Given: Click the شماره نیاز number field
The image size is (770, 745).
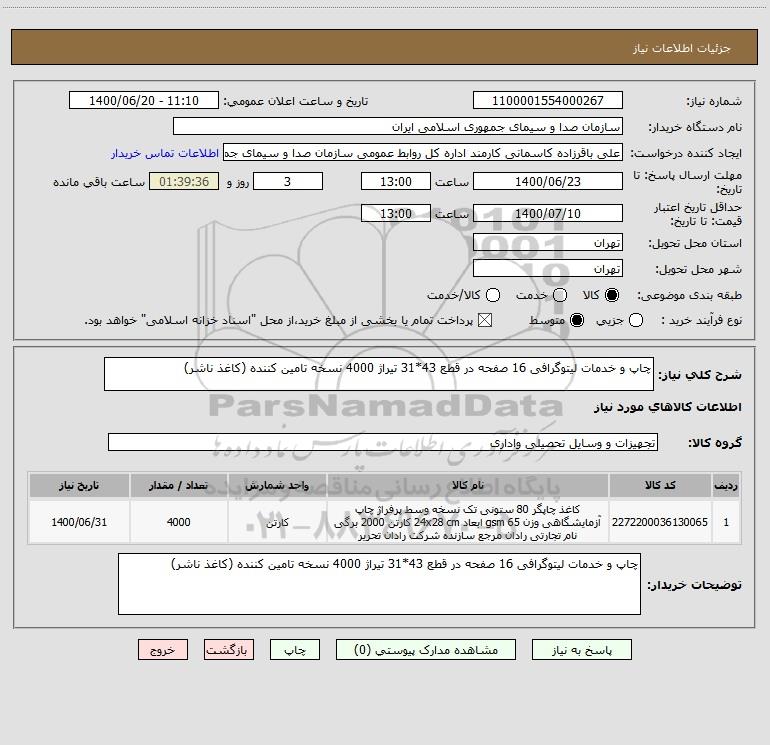Looking at the screenshot, I should click(548, 100).
